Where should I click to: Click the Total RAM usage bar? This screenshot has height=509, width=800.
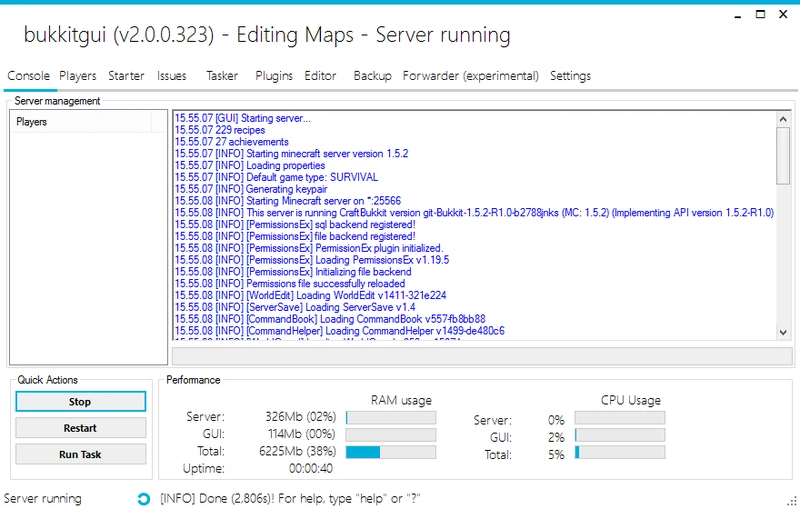click(391, 452)
